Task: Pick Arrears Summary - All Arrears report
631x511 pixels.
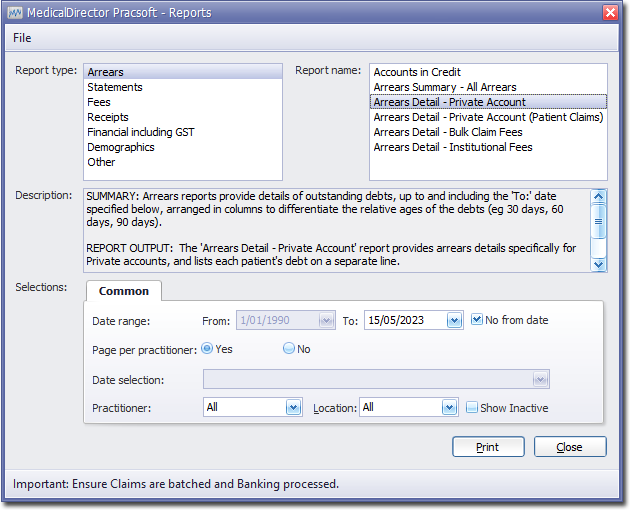Action: [444, 87]
